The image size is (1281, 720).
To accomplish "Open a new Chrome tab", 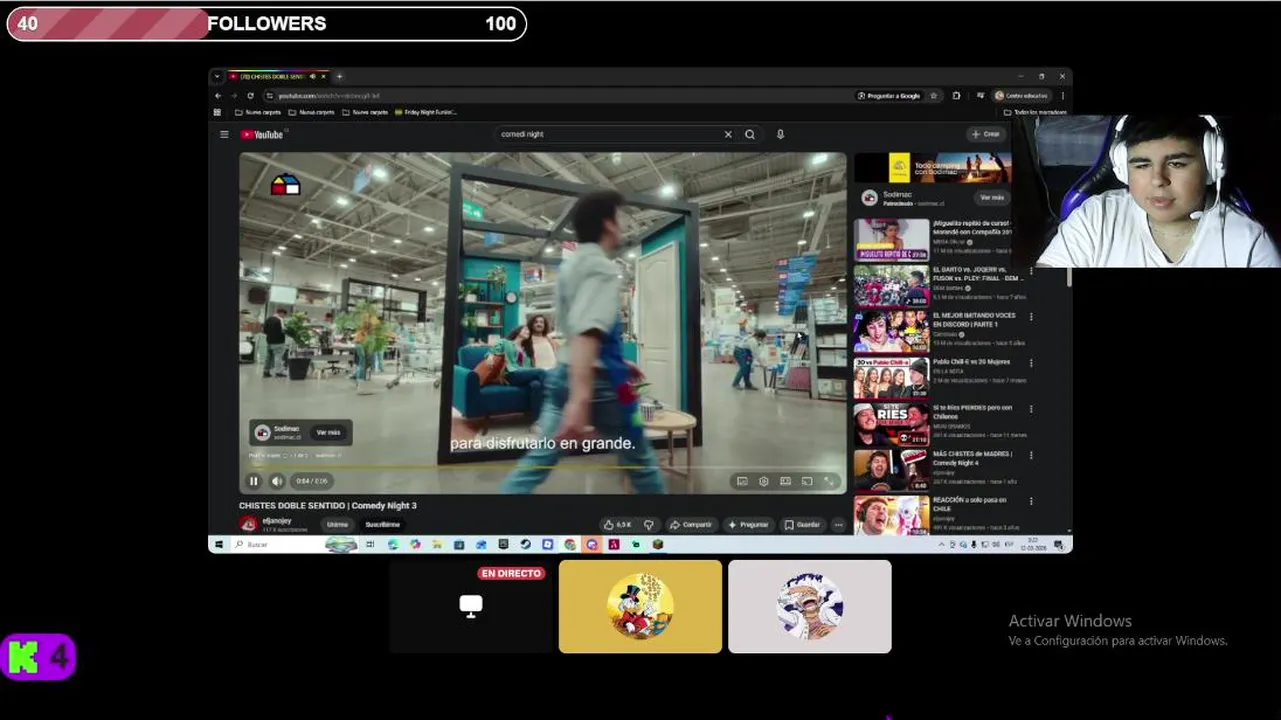I will [339, 76].
